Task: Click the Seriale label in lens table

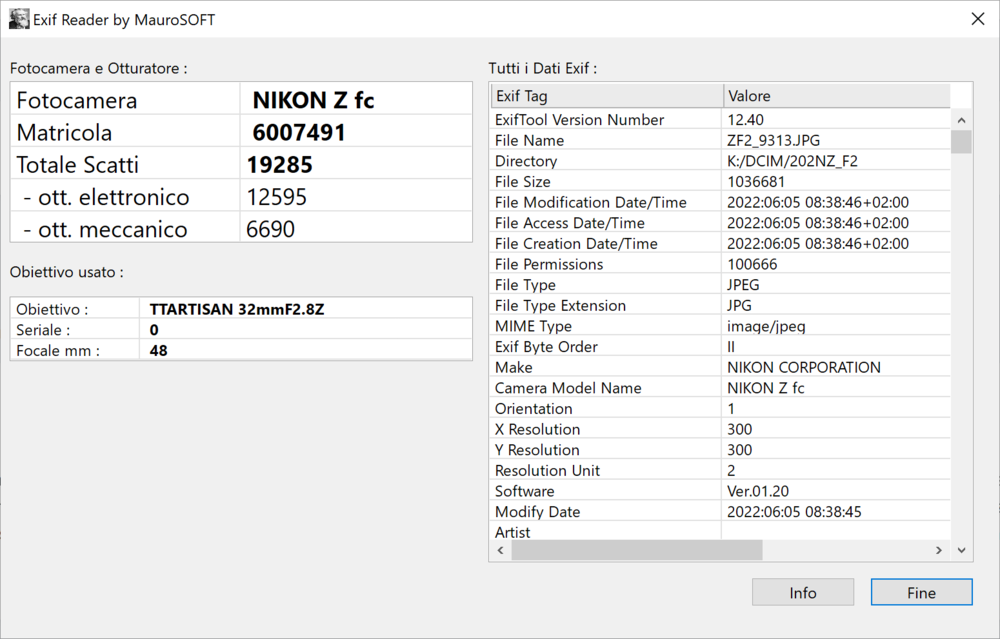Action: click(43, 330)
